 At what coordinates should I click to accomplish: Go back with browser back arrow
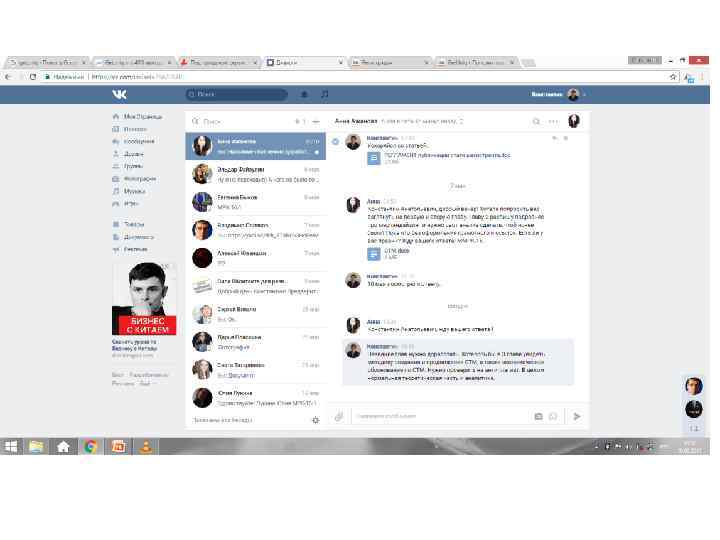[8, 77]
